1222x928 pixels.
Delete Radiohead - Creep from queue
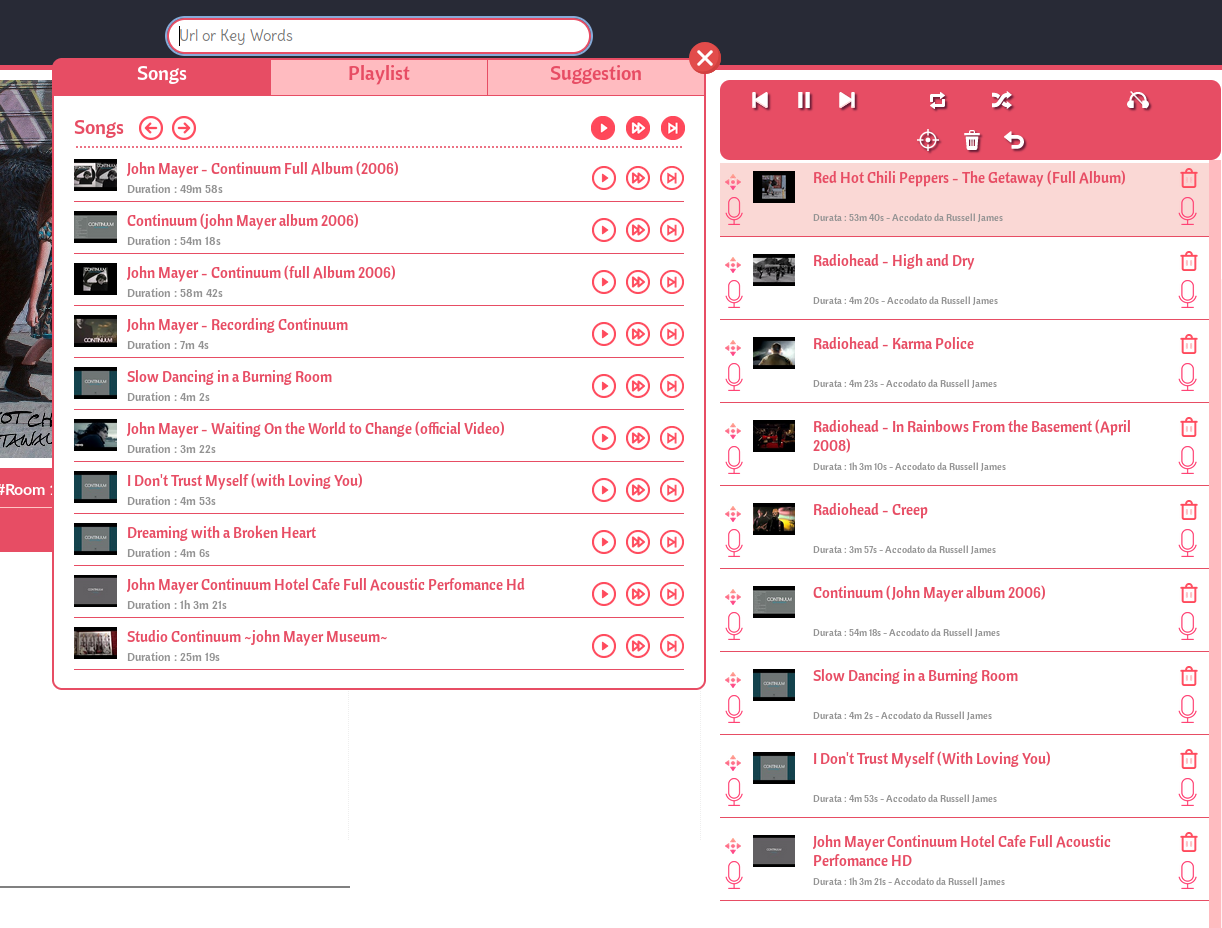point(1189,511)
